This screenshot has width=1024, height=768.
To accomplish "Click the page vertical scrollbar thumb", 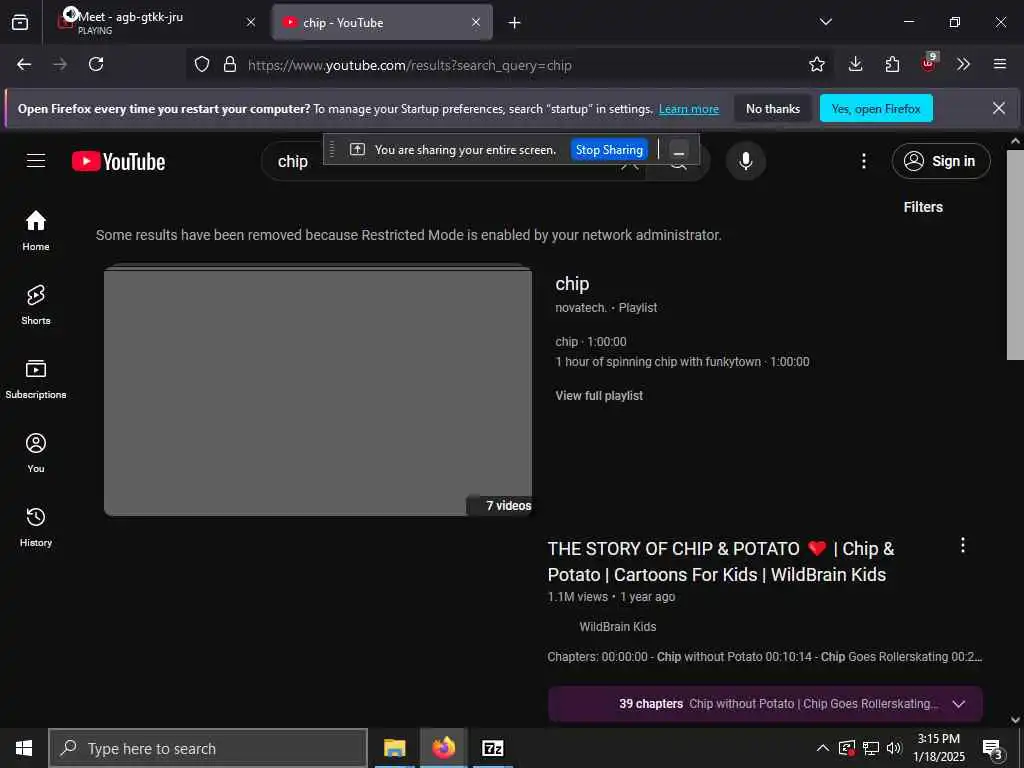I will [x=1015, y=255].
